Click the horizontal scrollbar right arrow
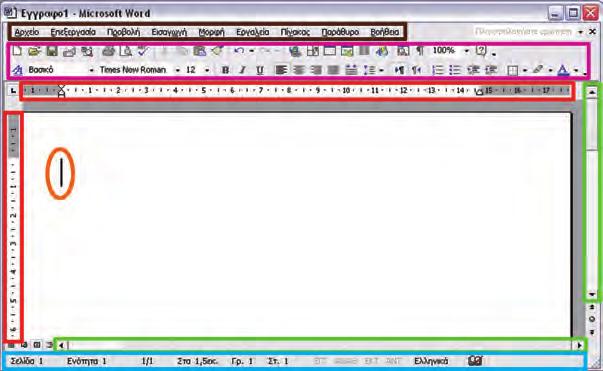Viewport: 603px width, 371px height. pos(580,345)
